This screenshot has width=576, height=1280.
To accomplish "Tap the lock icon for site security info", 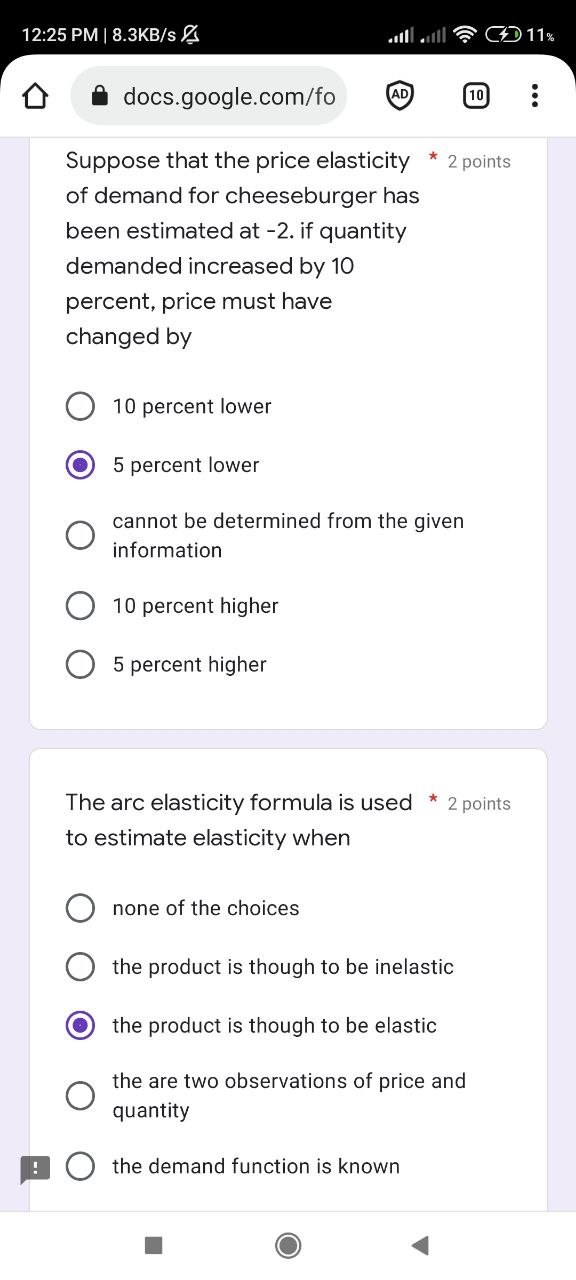I will [100, 95].
